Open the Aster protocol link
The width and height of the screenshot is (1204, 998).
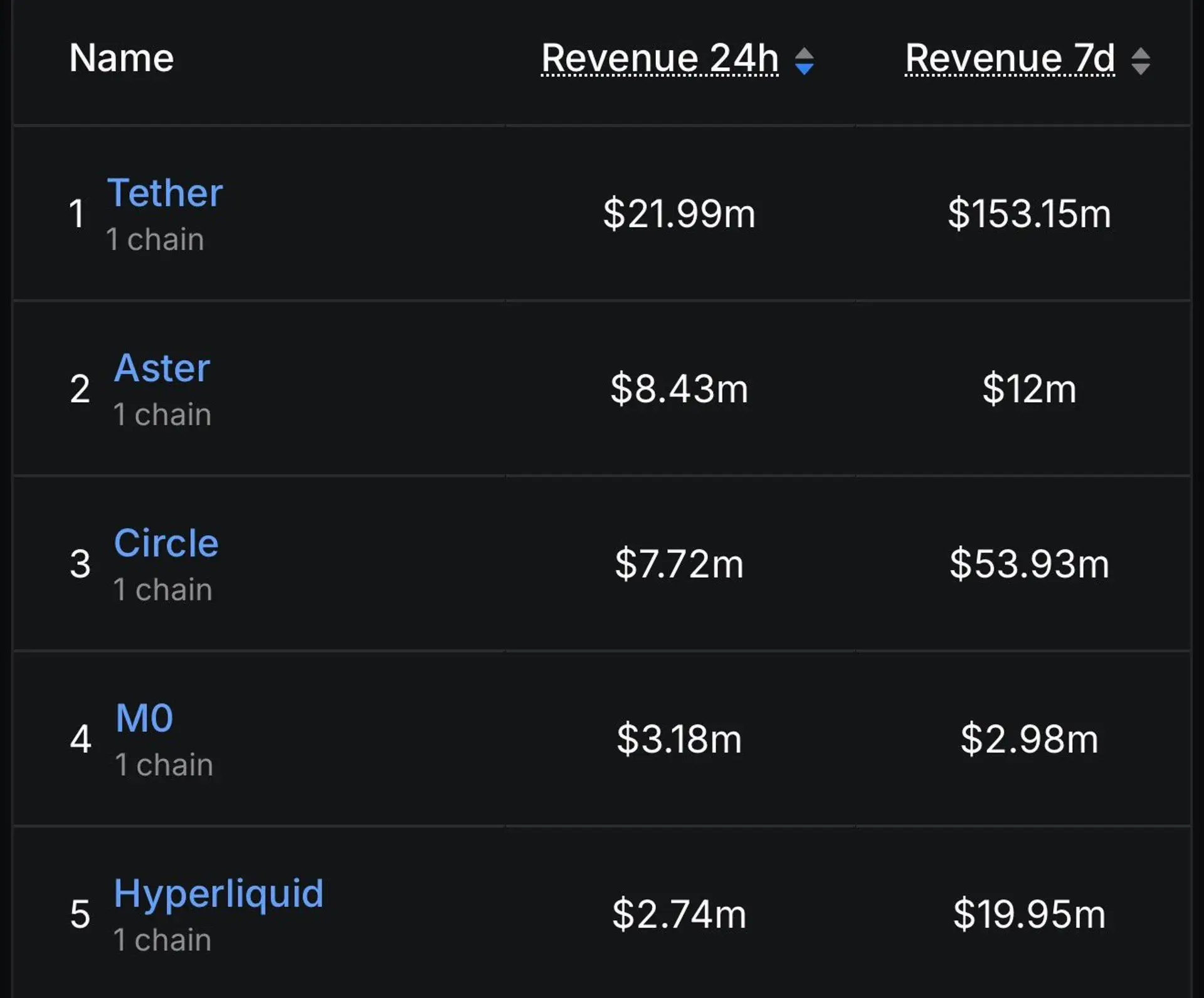pyautogui.click(x=162, y=368)
